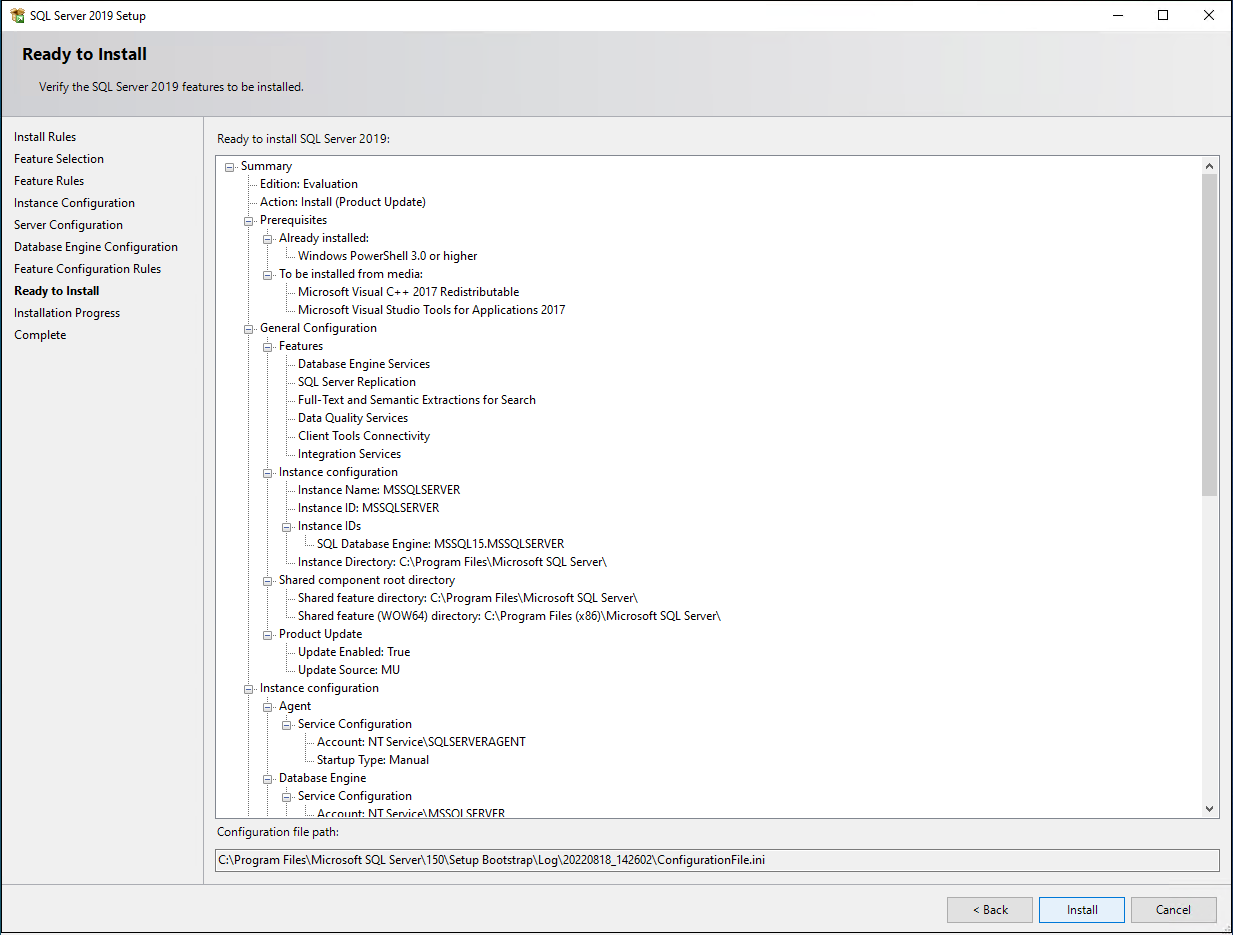Select Update Enabled: True row

pyautogui.click(x=354, y=652)
